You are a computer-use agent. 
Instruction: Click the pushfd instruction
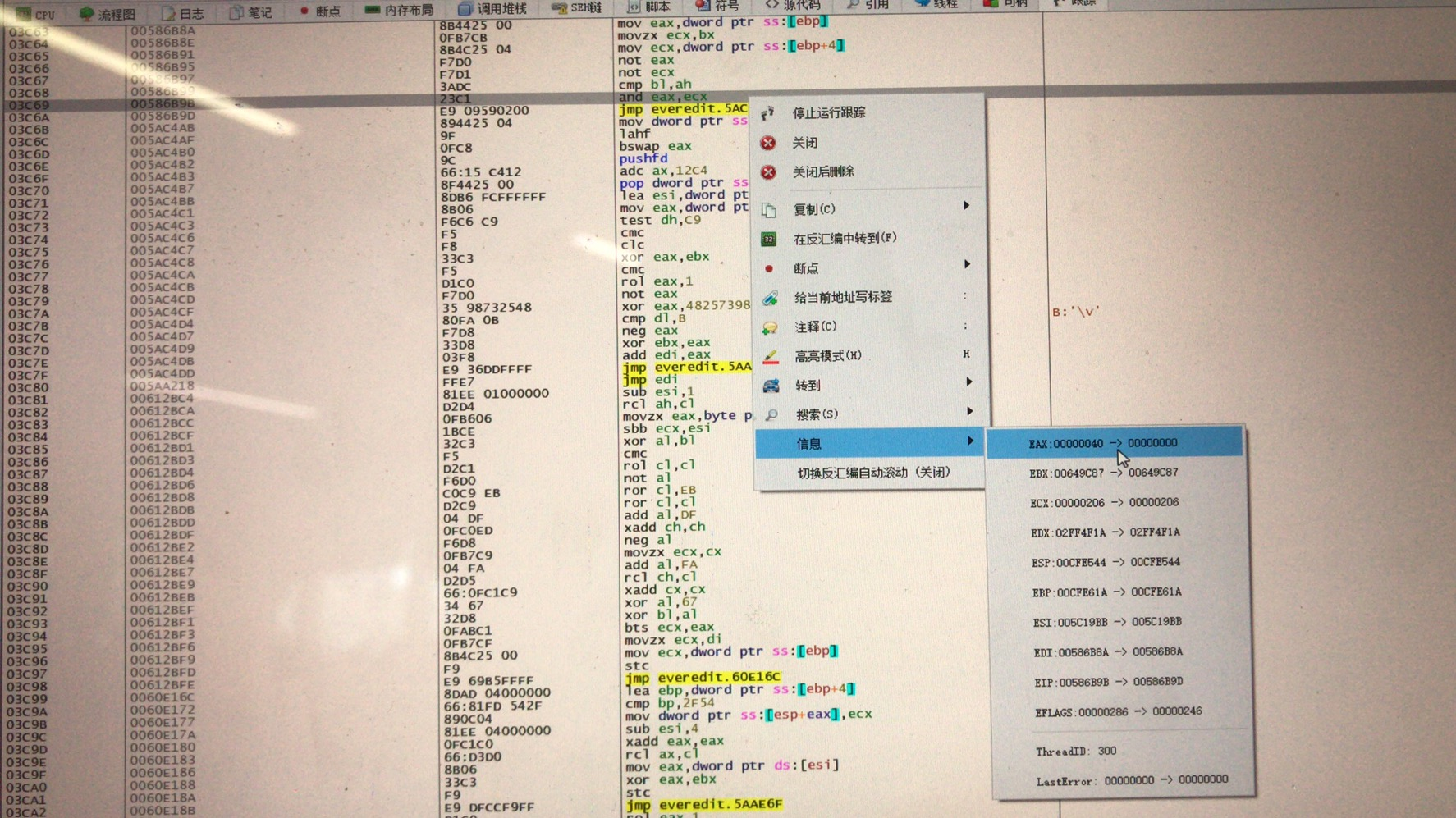coord(643,158)
